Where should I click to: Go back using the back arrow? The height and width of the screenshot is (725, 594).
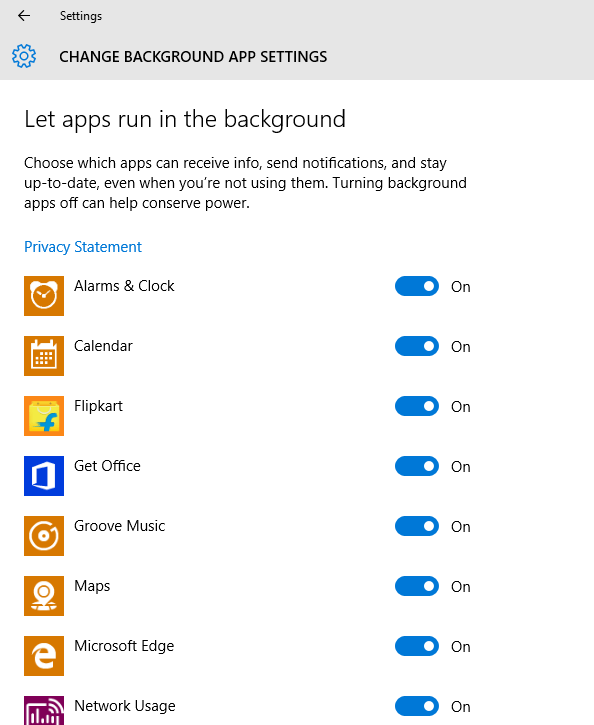pos(24,16)
